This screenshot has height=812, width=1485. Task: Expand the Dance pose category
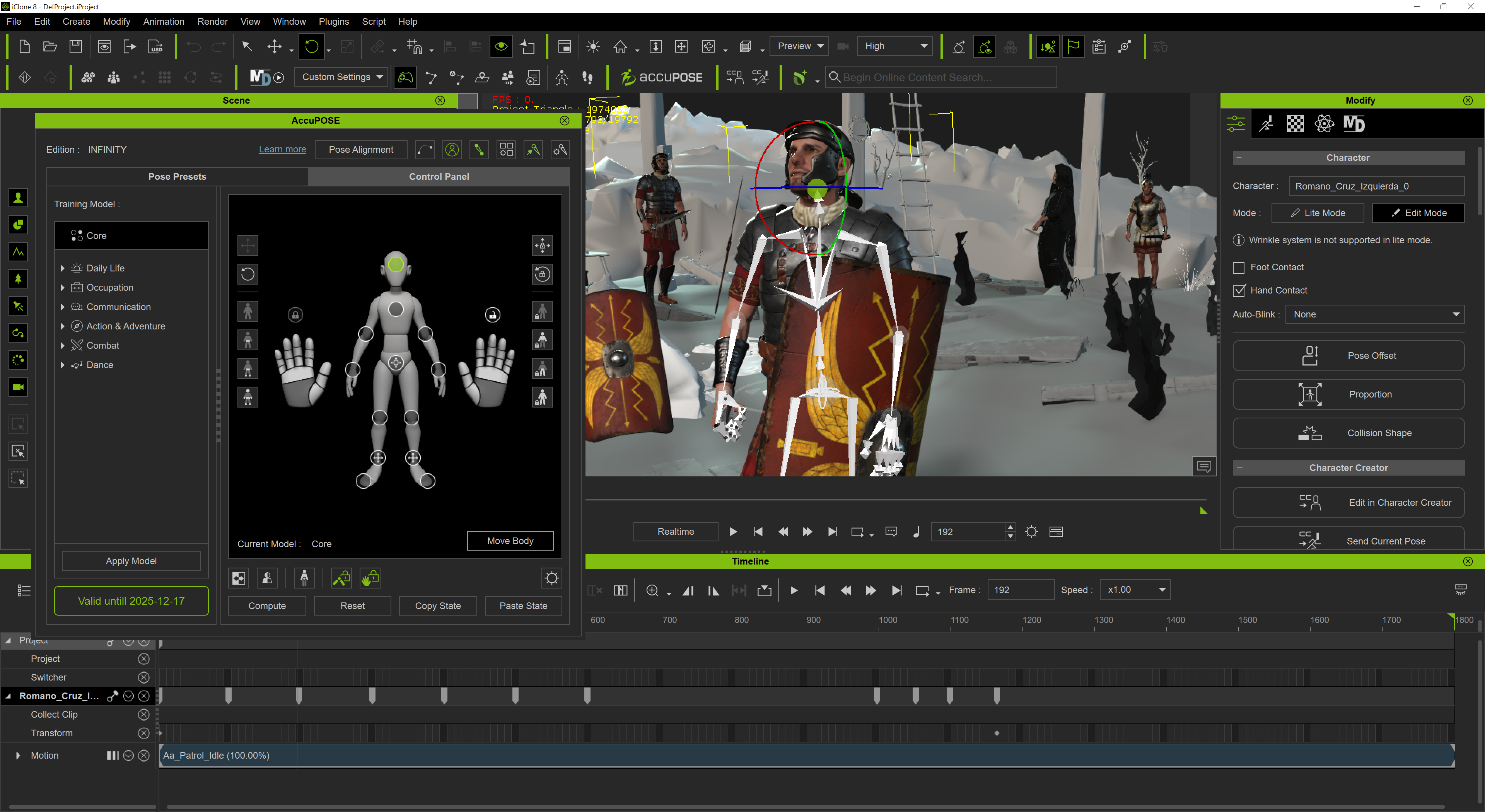coord(62,365)
